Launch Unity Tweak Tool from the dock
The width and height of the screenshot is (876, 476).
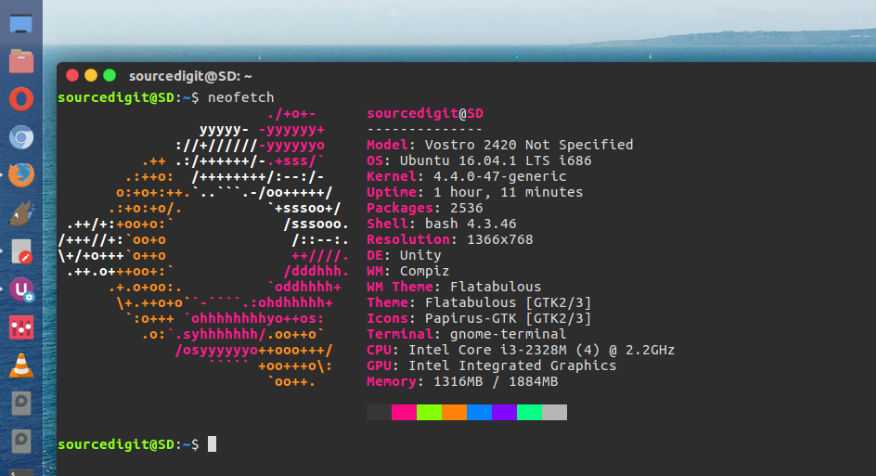click(21, 290)
